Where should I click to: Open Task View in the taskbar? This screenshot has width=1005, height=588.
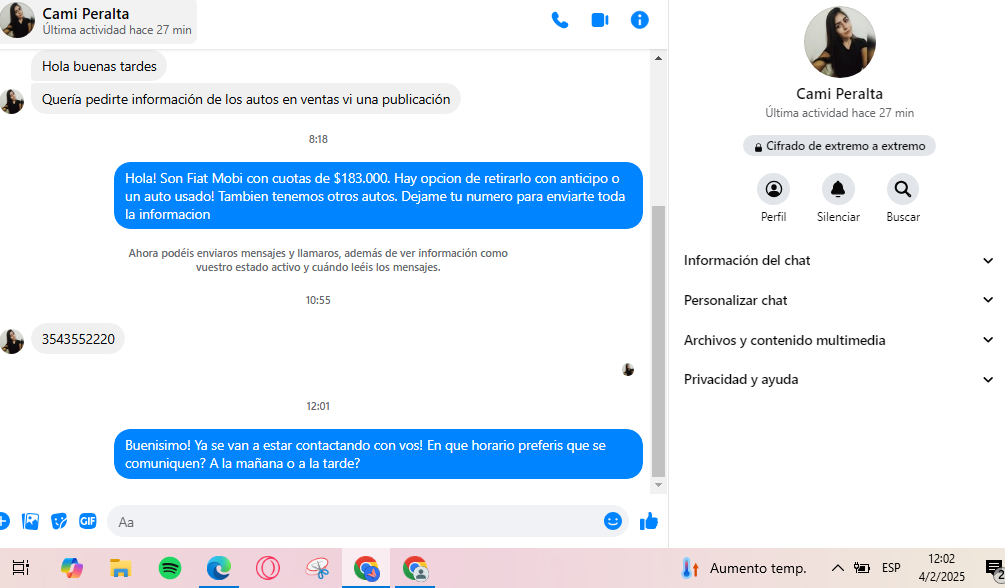(x=21, y=568)
